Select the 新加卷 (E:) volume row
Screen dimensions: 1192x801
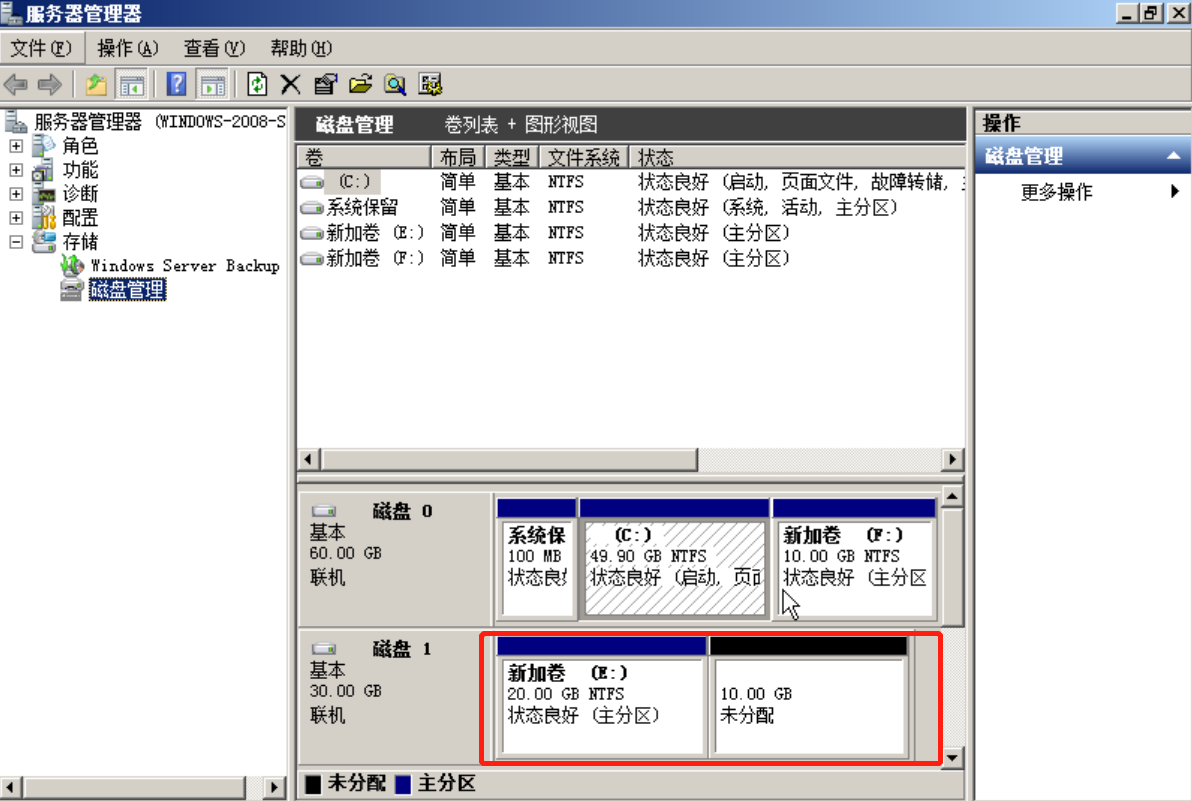tap(631, 233)
